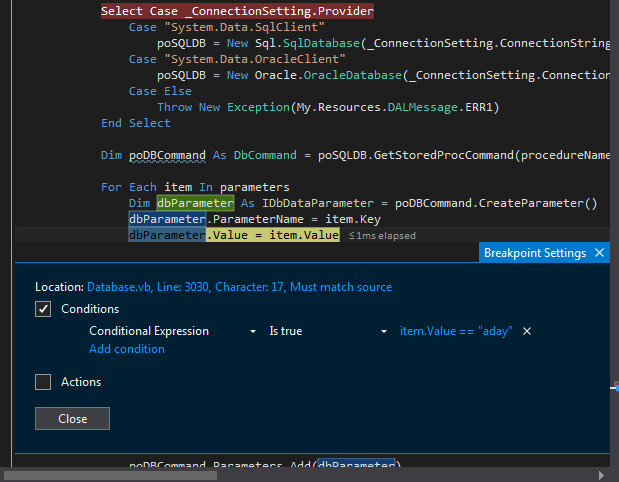
Task: Uncheck the Conditions checkbox
Action: pos(43,309)
